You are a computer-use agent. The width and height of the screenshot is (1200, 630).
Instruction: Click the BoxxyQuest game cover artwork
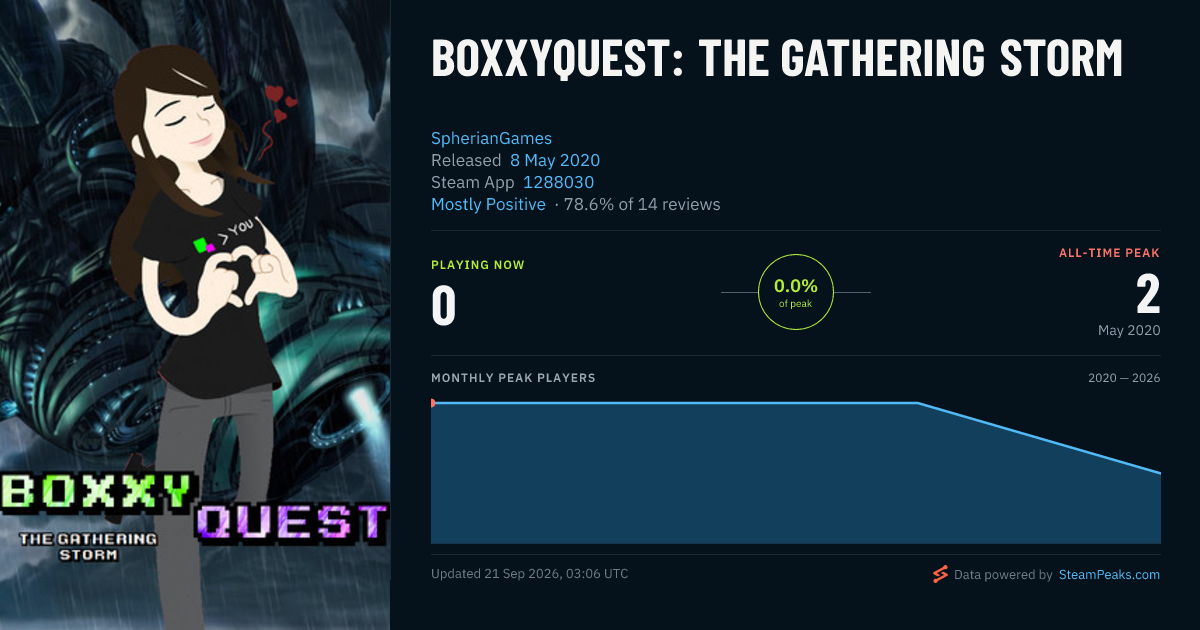point(195,315)
